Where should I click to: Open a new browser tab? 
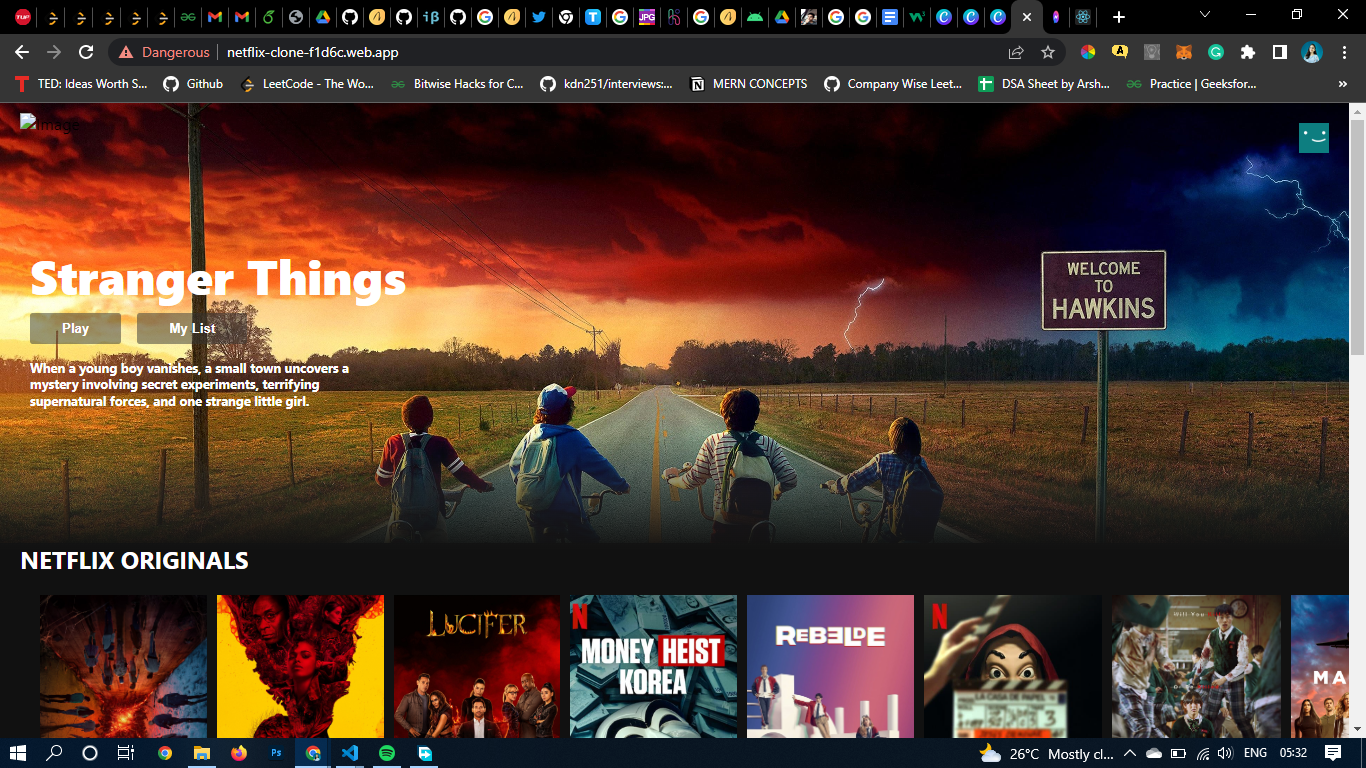(x=1119, y=17)
